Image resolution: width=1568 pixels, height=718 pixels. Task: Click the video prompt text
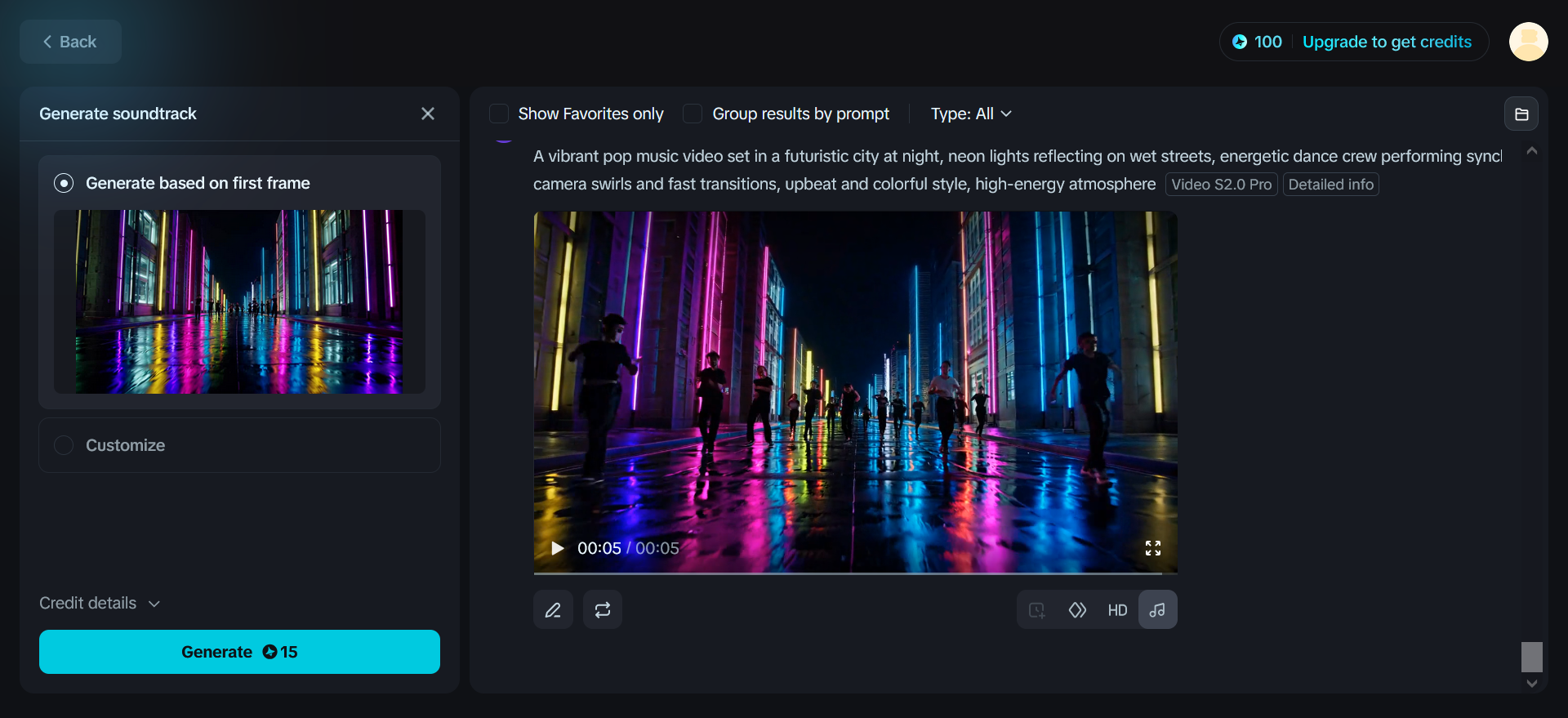pos(1017,170)
